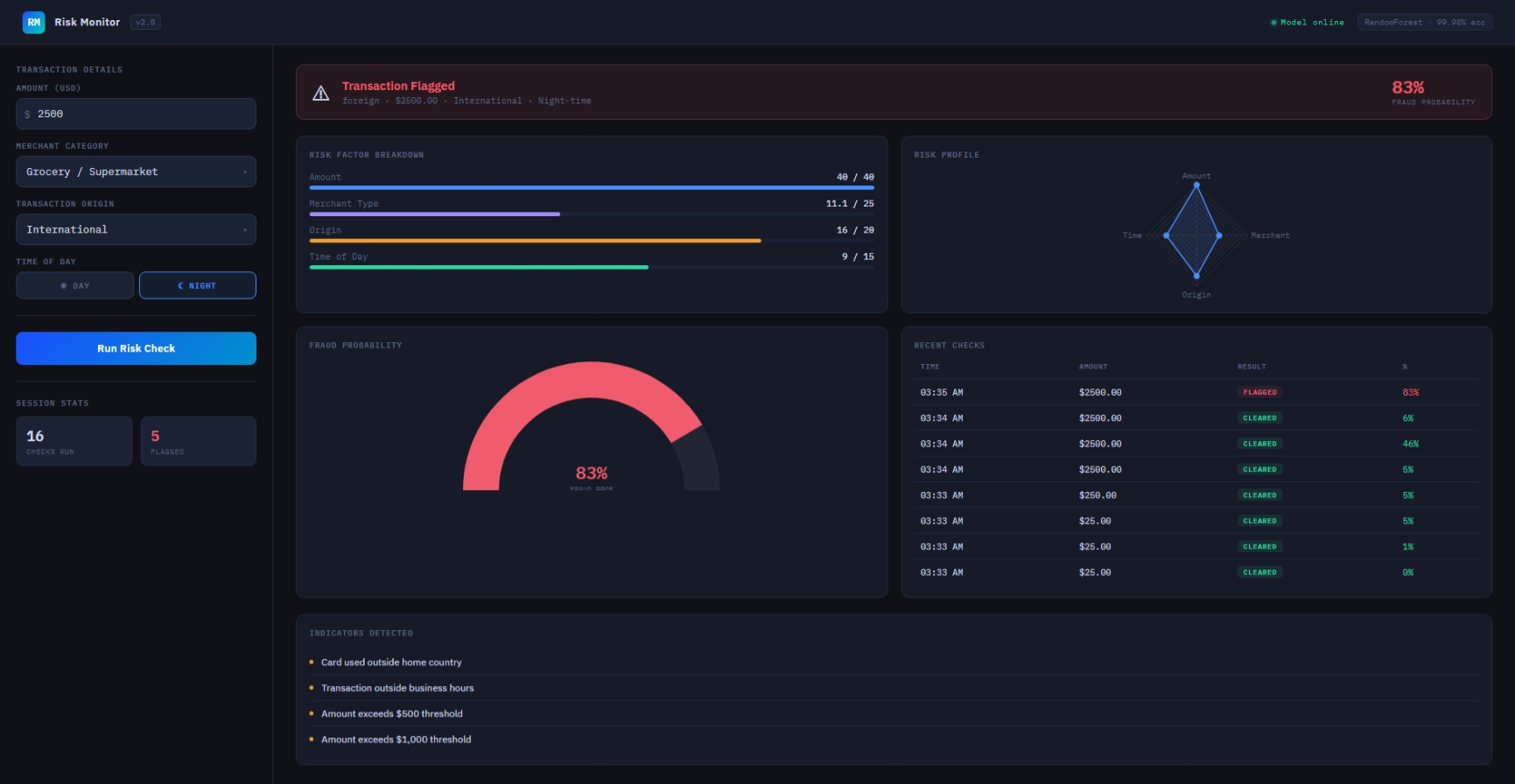Screen dimensions: 1515x784
Task: Run the risk check
Action: point(136,348)
